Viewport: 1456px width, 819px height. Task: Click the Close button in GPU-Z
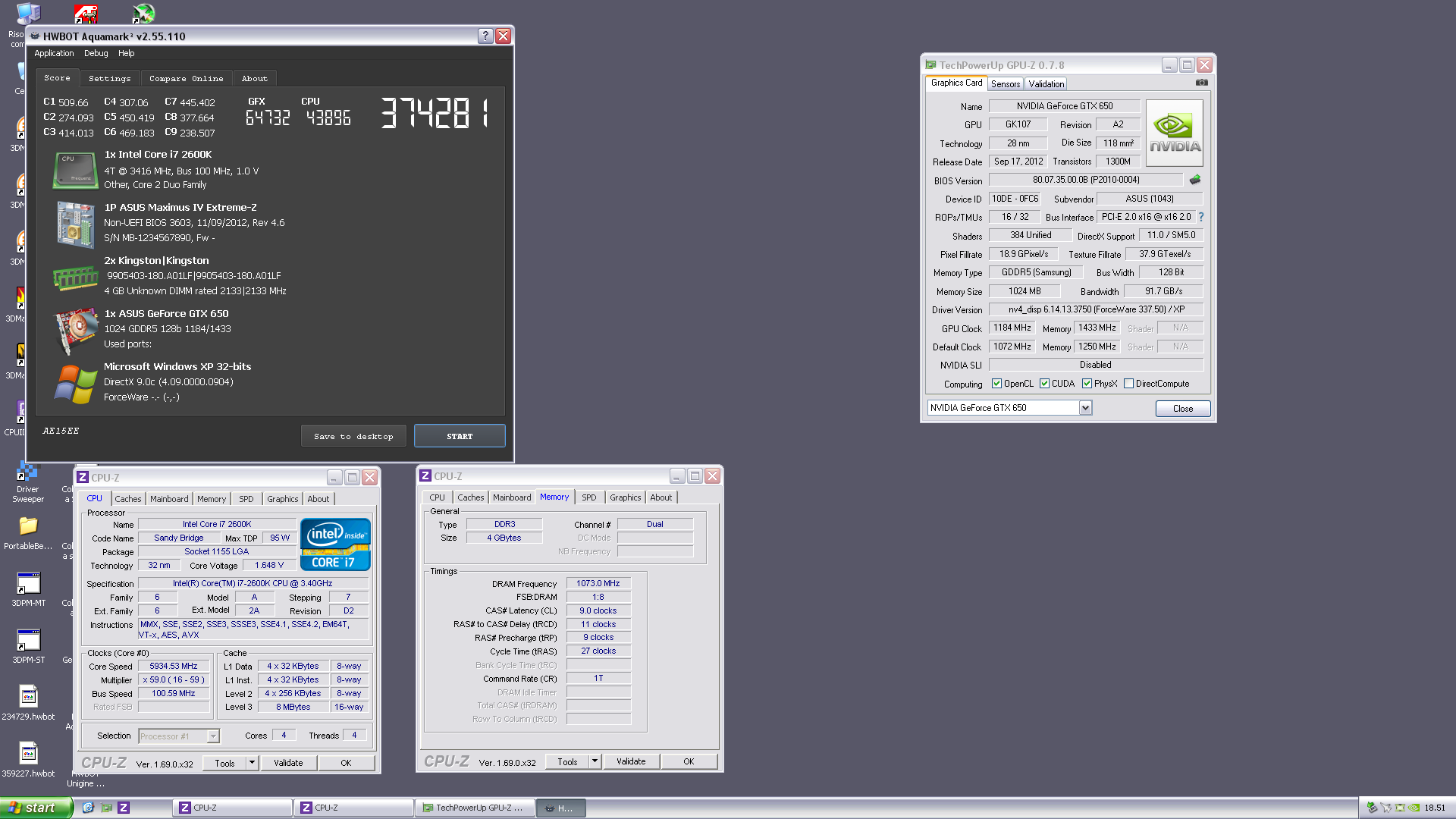coord(1183,409)
